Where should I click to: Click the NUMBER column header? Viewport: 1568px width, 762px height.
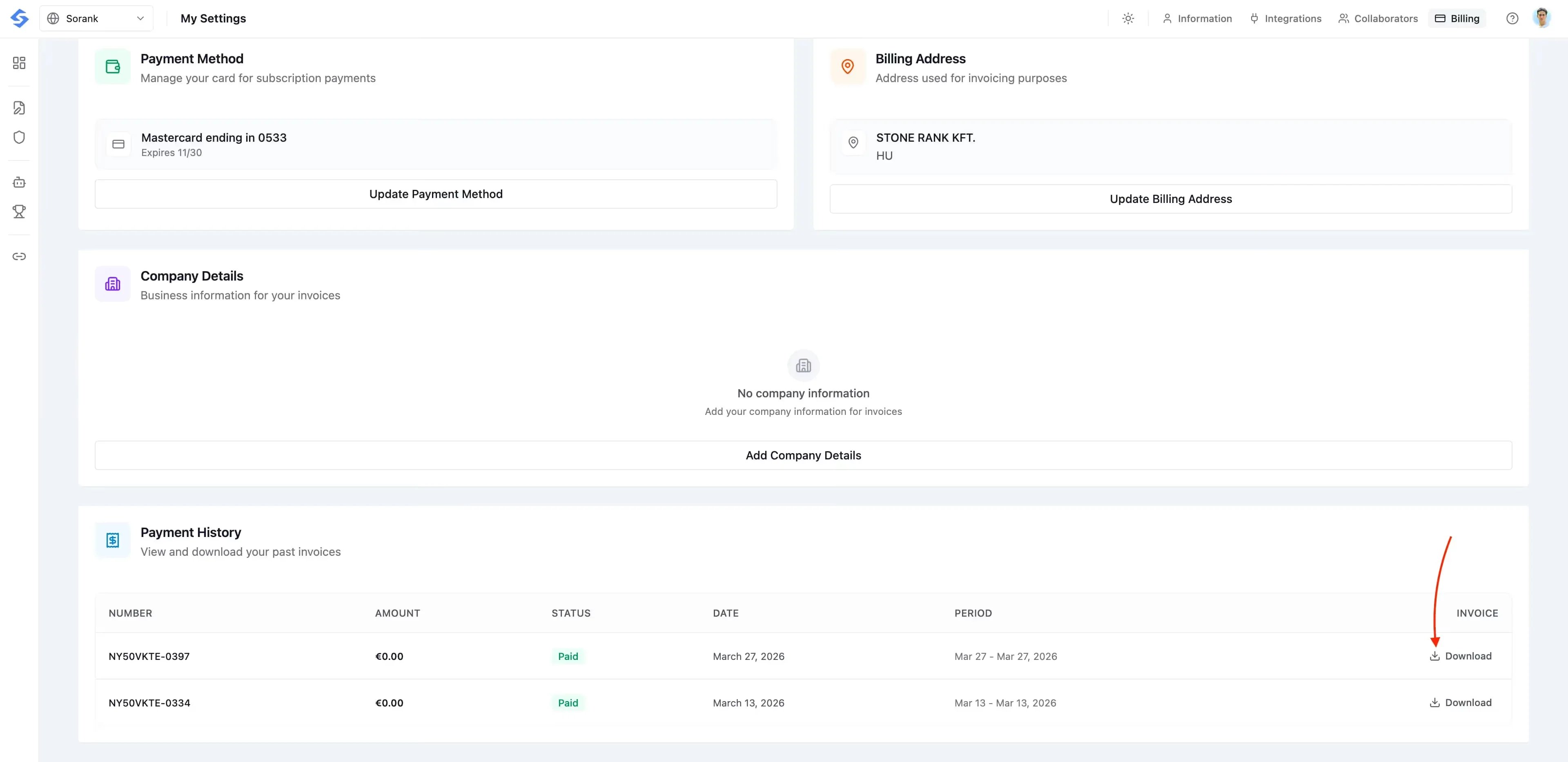[x=130, y=613]
